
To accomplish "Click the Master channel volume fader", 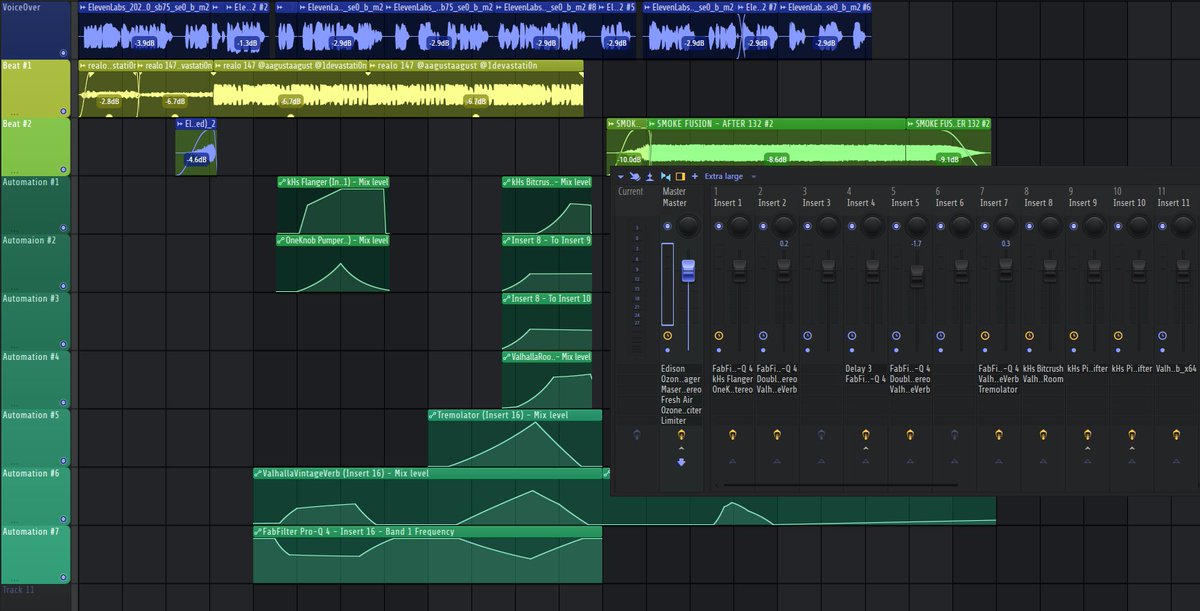I will point(687,272).
